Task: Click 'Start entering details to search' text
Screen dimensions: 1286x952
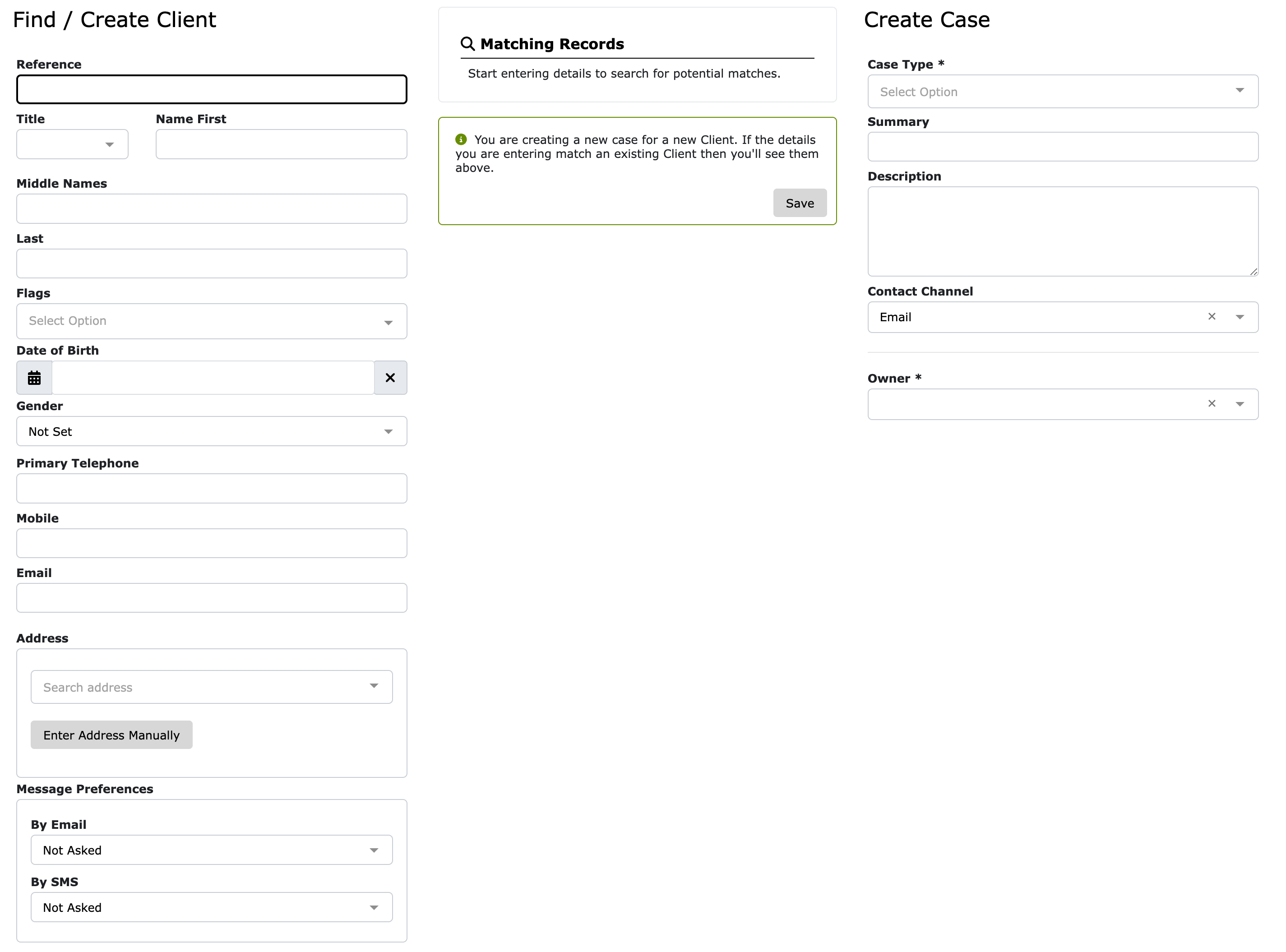Action: [624, 74]
